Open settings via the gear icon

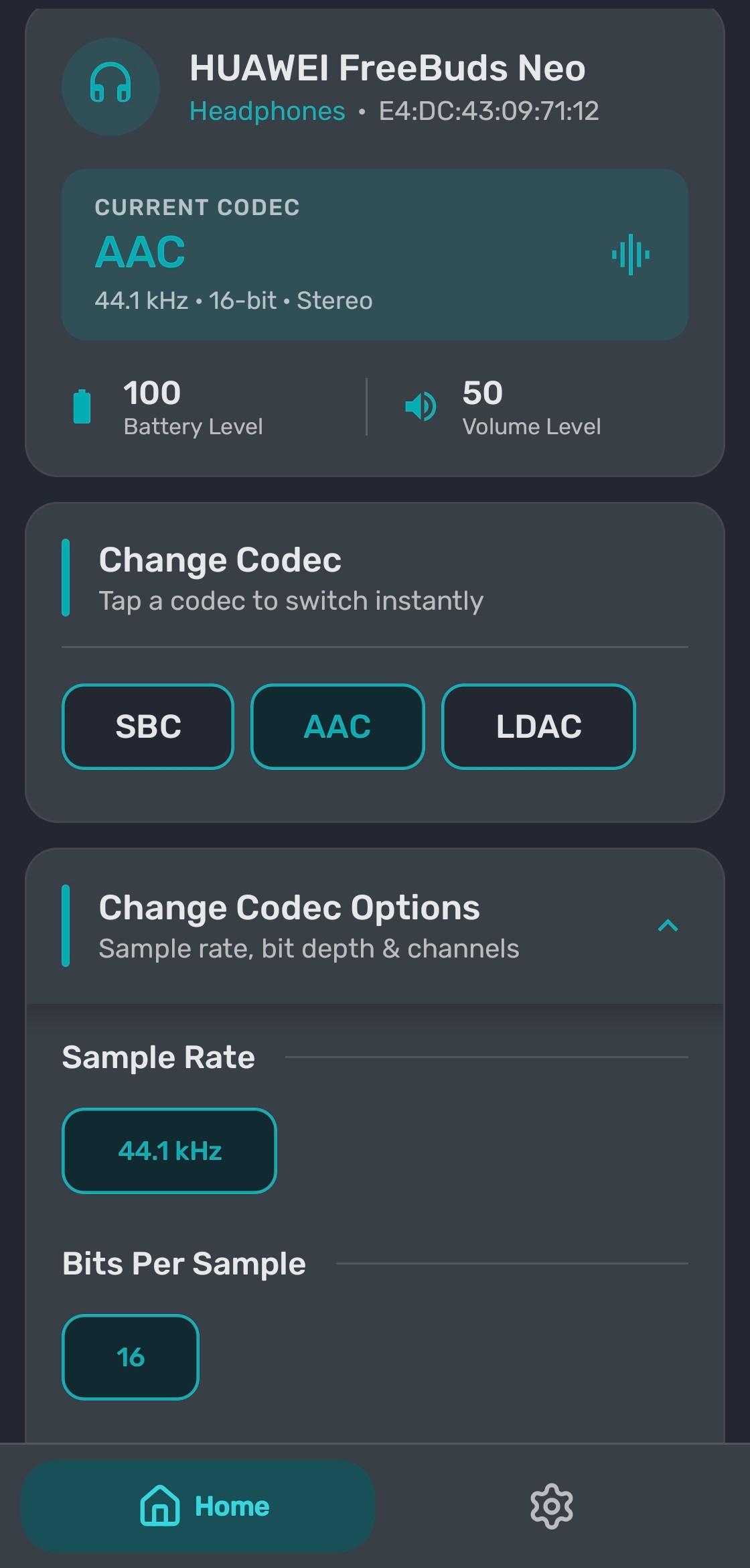coord(552,1506)
